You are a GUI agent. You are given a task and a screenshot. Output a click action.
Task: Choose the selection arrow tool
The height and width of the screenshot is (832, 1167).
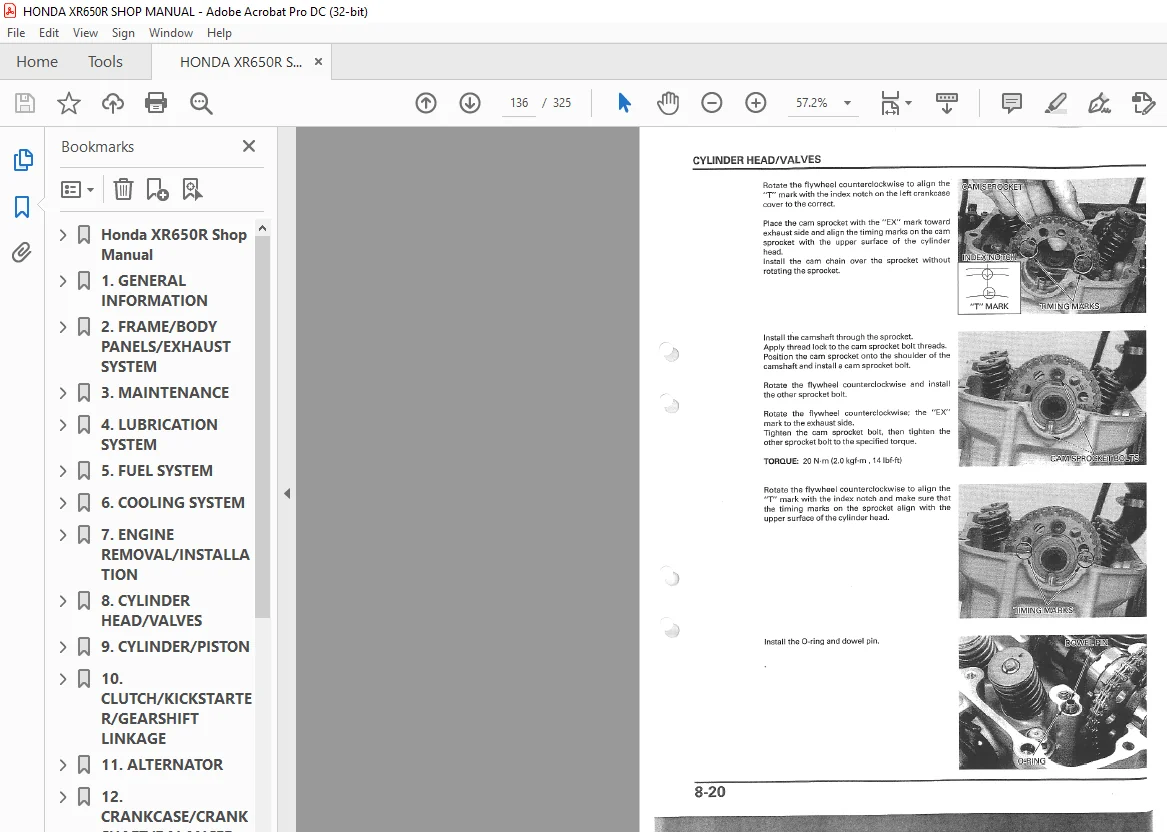pos(624,103)
